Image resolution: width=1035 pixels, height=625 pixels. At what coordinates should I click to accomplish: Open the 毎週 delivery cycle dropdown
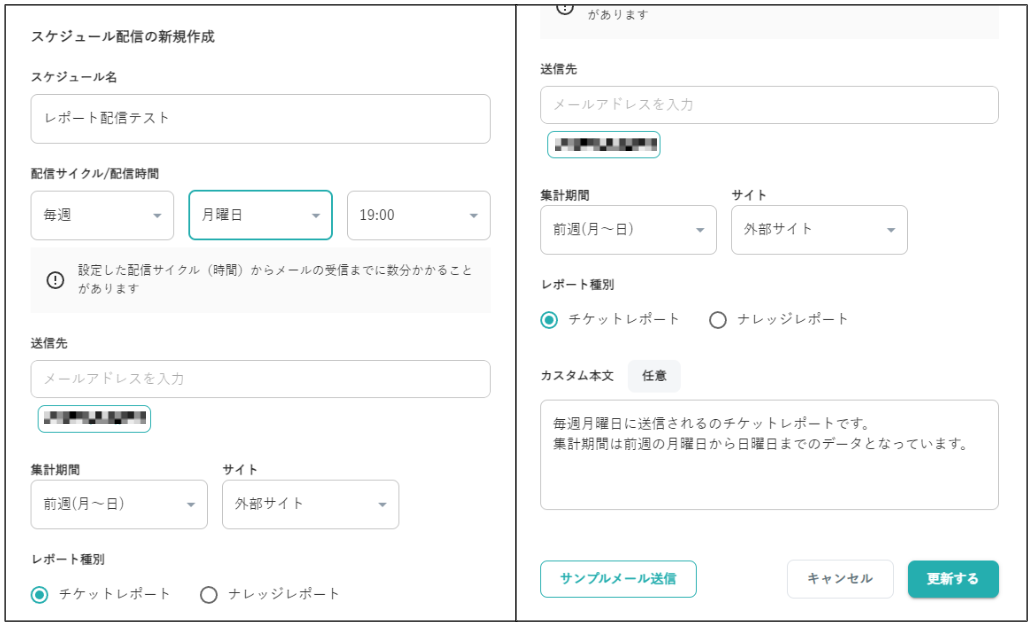point(101,215)
